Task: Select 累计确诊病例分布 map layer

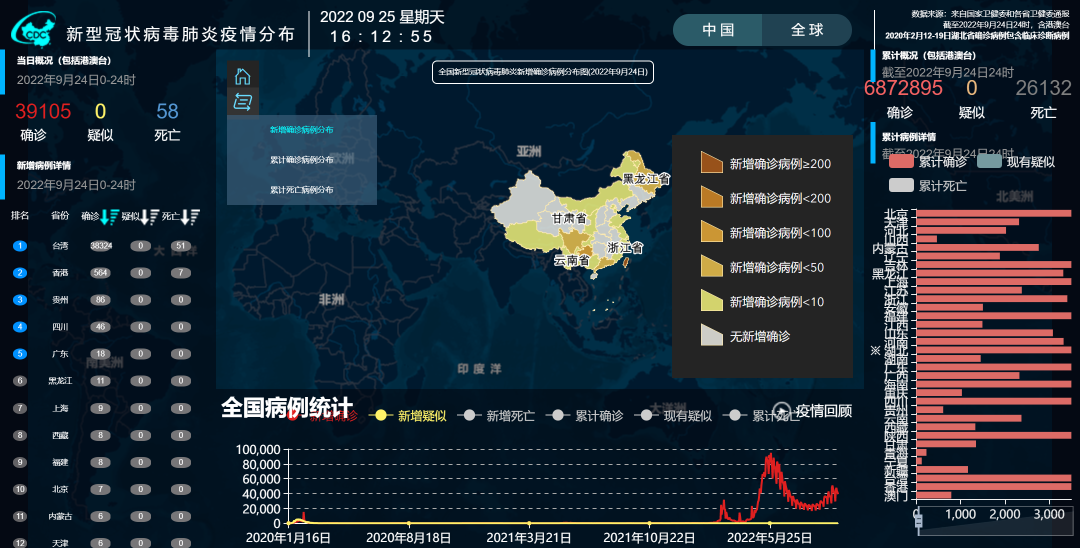Action: pos(302,160)
